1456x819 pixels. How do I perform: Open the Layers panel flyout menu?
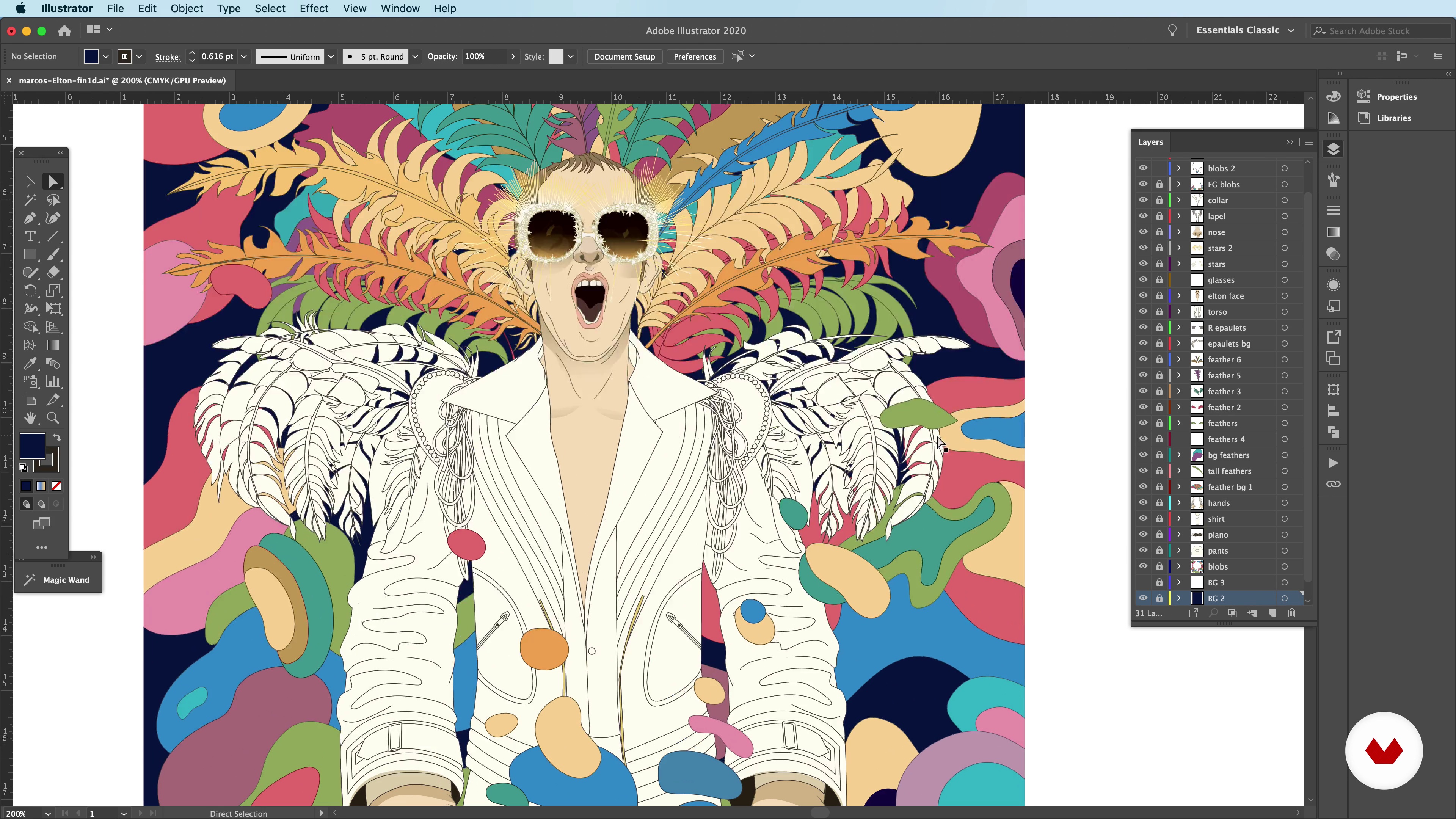pyautogui.click(x=1309, y=142)
